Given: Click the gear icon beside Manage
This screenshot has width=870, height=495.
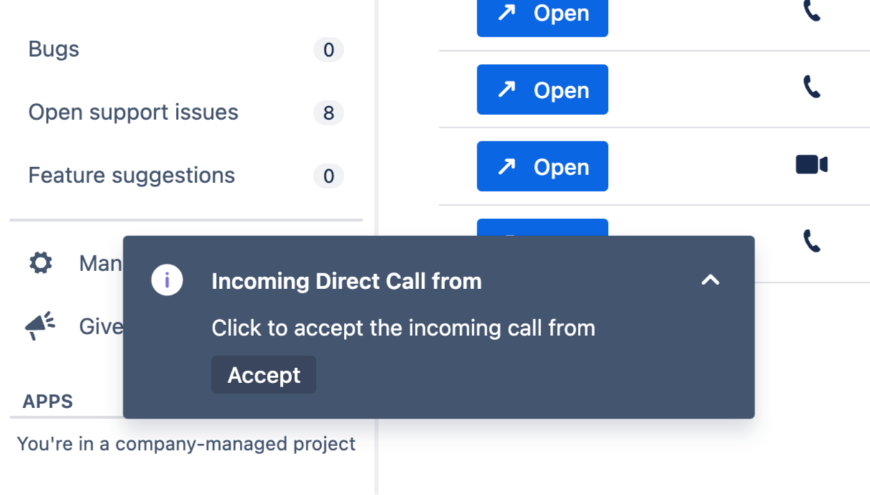Looking at the screenshot, I should (41, 263).
